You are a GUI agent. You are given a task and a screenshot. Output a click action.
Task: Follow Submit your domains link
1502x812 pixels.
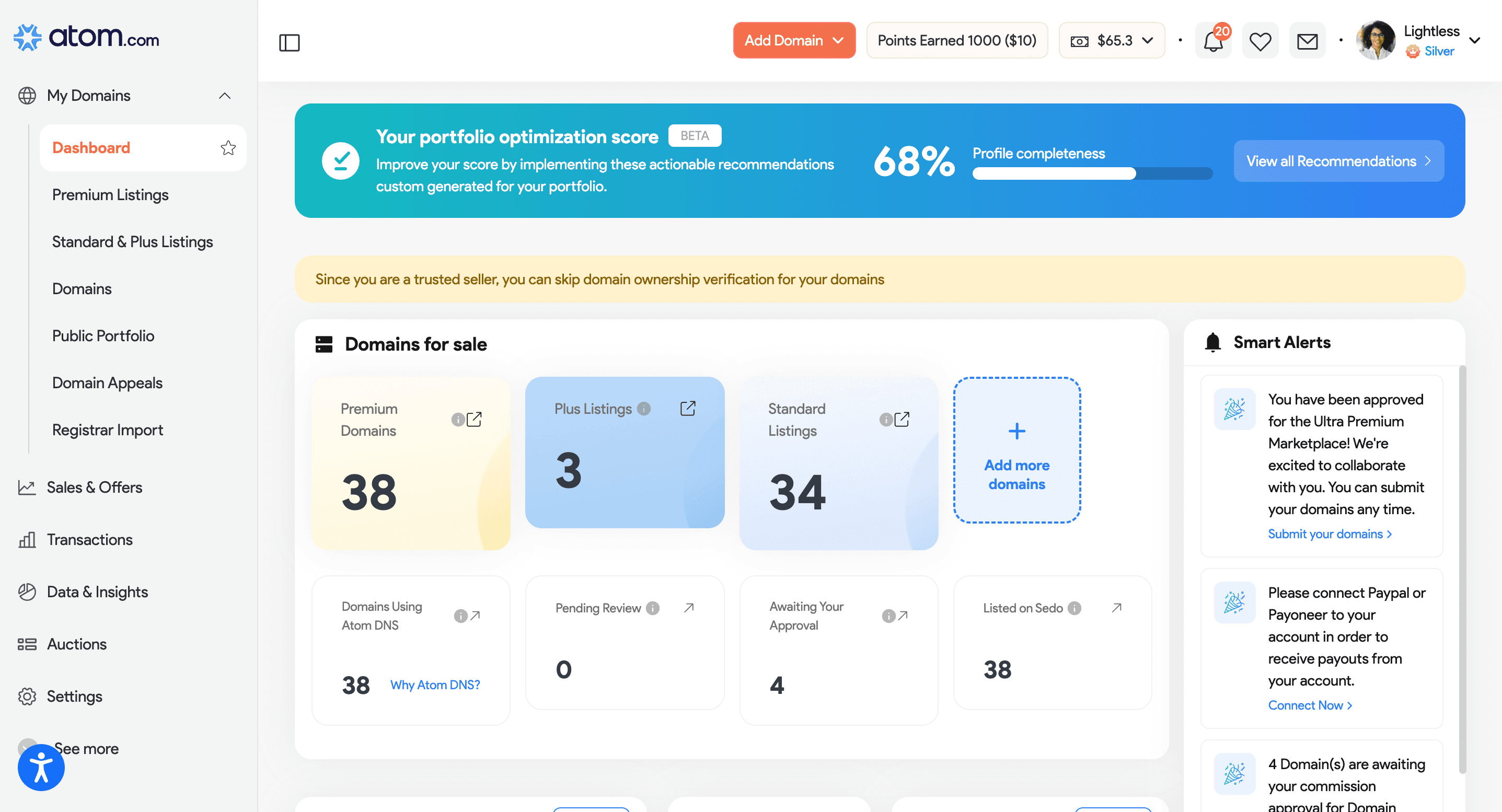pos(1330,533)
